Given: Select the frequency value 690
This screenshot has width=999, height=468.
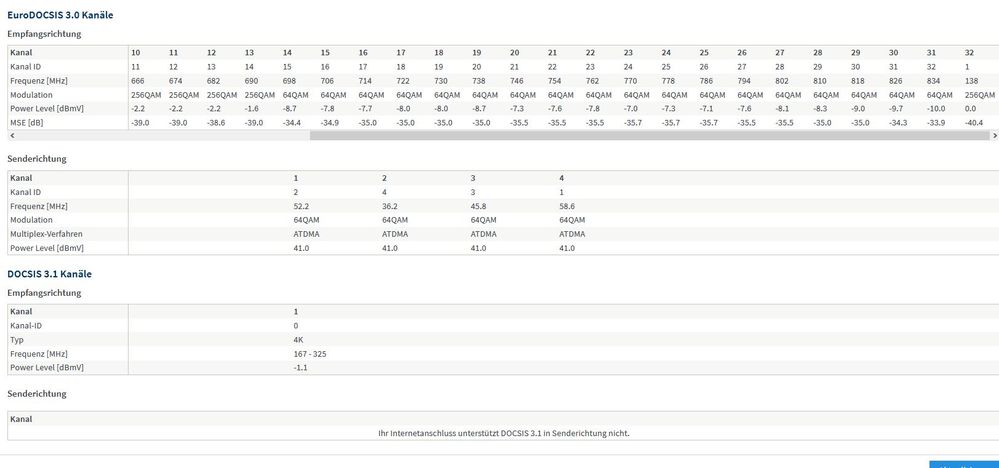Looking at the screenshot, I should [x=252, y=80].
